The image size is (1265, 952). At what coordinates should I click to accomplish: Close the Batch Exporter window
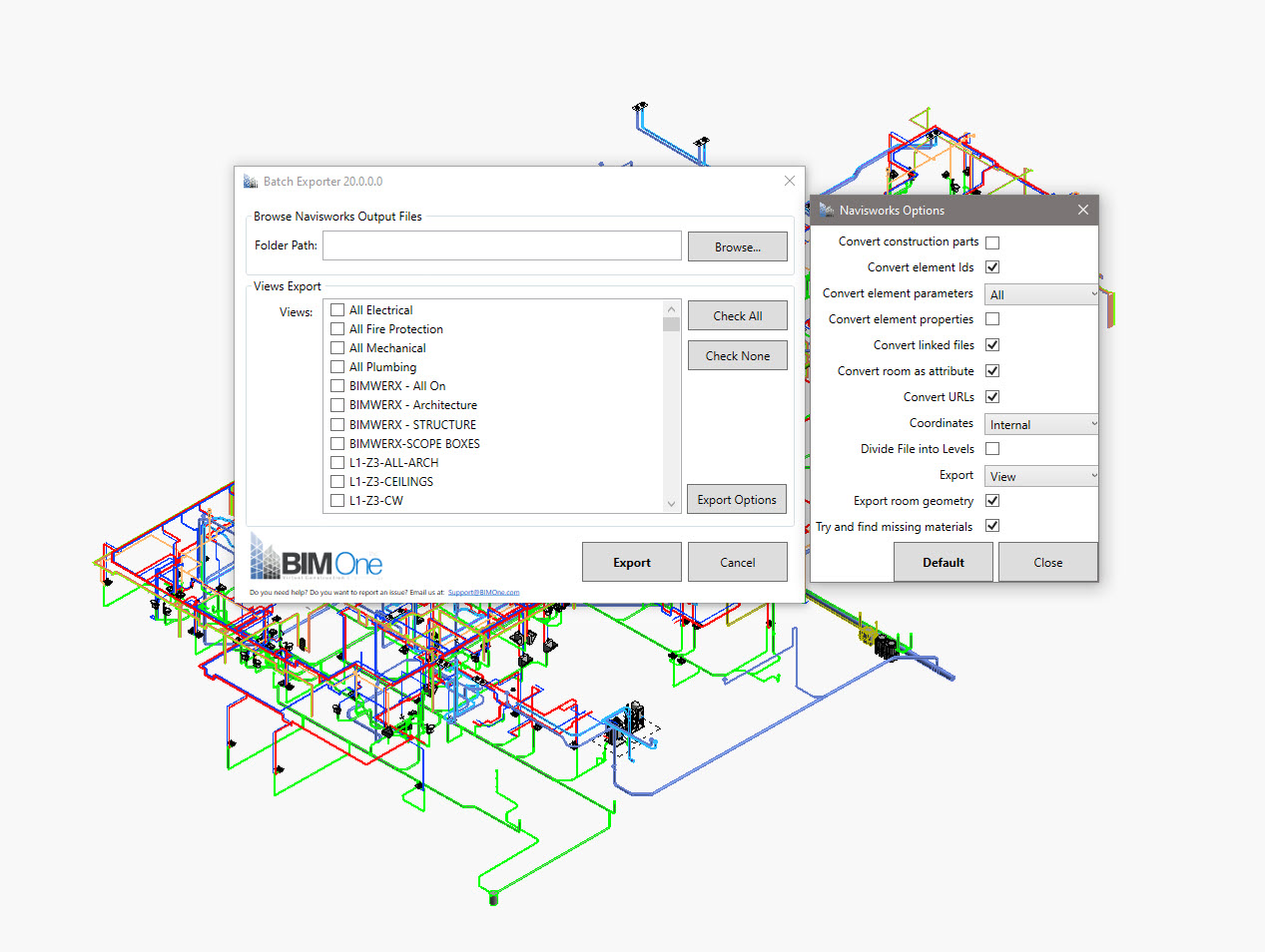pos(790,181)
